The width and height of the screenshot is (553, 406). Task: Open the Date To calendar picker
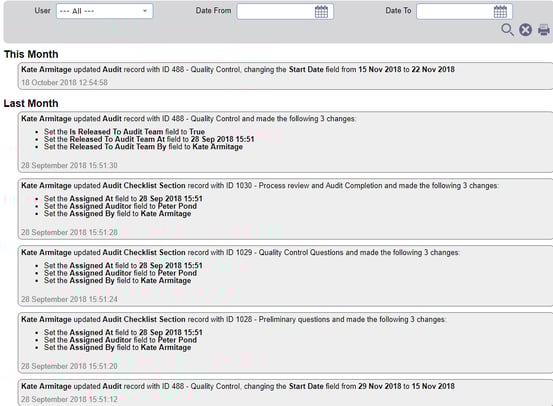click(500, 12)
